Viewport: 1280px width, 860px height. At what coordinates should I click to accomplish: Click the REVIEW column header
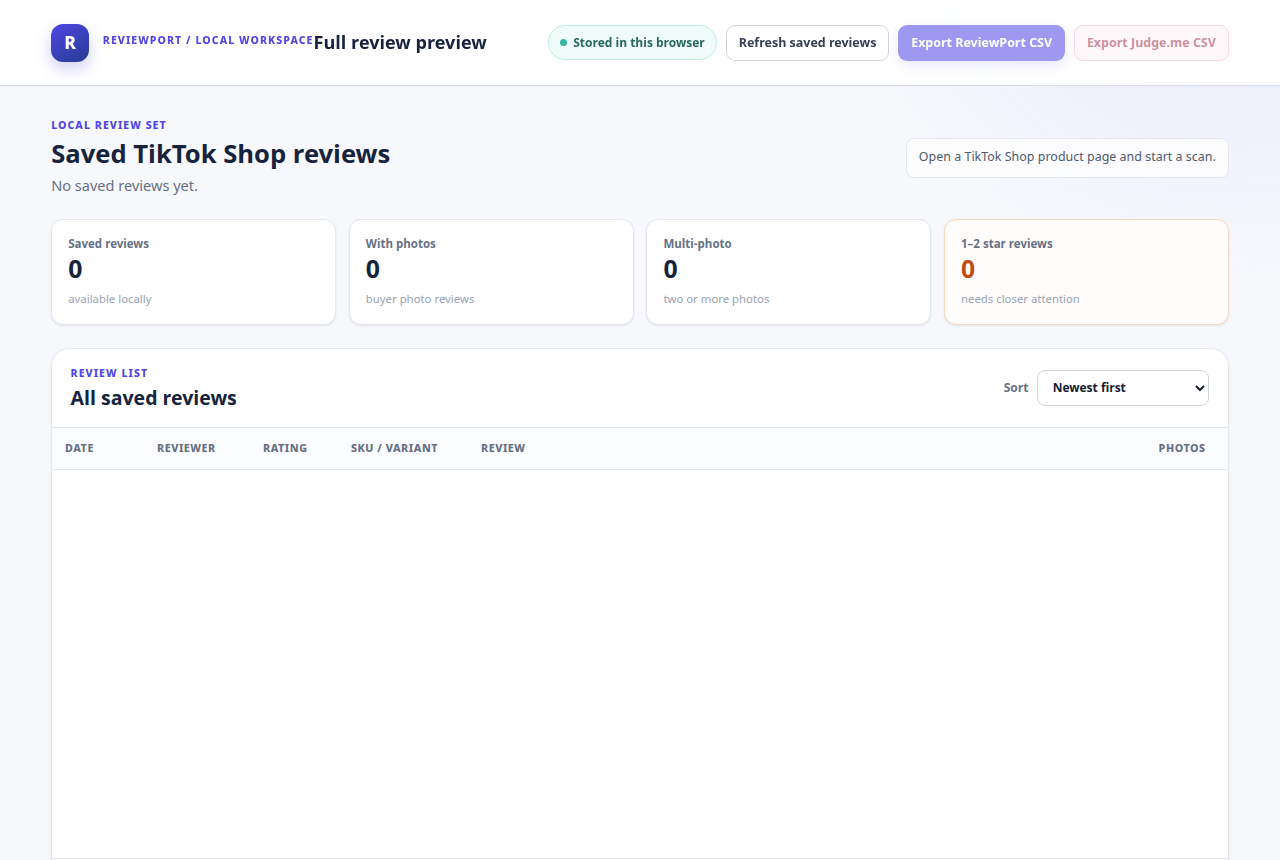(x=503, y=448)
